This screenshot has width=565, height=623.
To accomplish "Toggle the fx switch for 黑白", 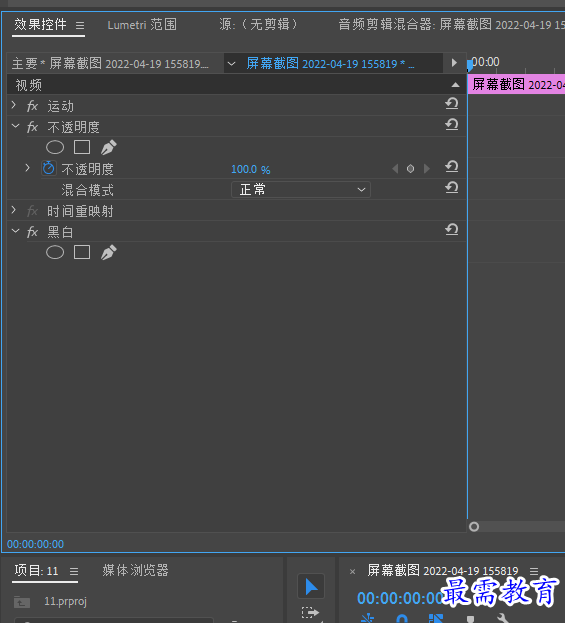I will pos(32,232).
